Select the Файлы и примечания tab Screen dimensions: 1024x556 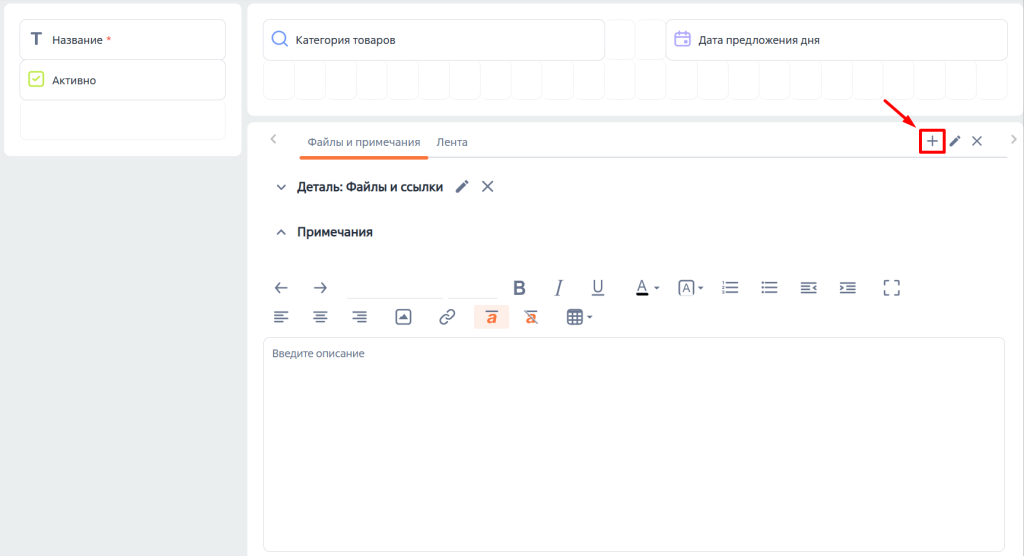pos(363,142)
